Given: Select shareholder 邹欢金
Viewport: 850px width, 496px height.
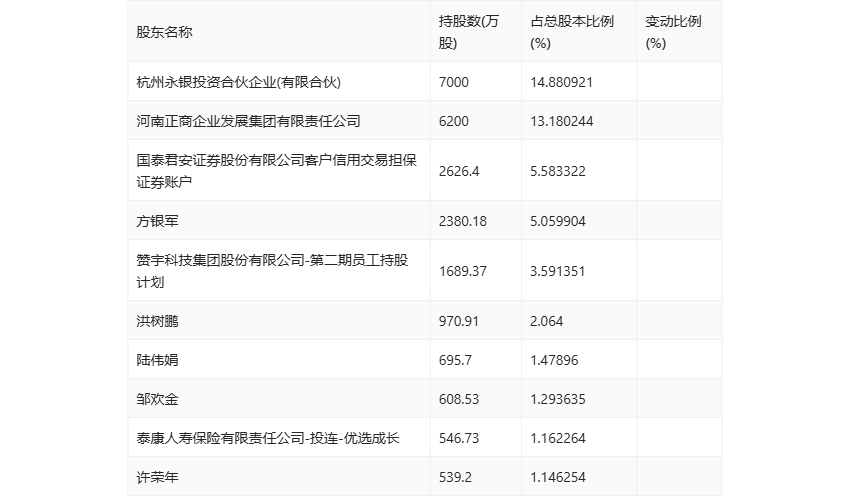Looking at the screenshot, I should pos(157,399).
